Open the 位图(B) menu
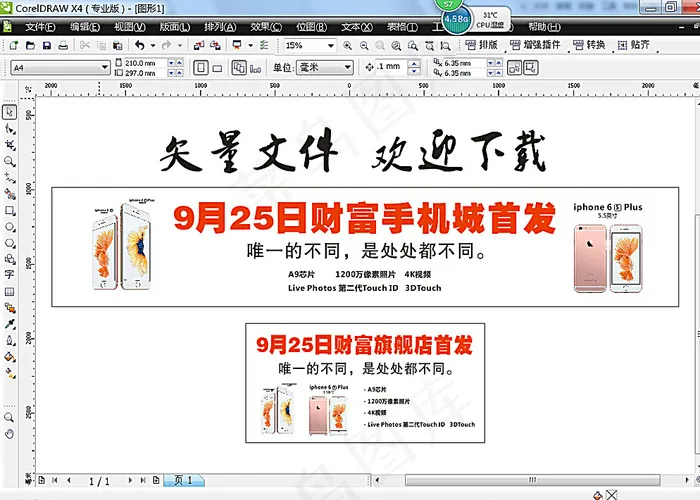This screenshot has width=700, height=500. (312, 27)
